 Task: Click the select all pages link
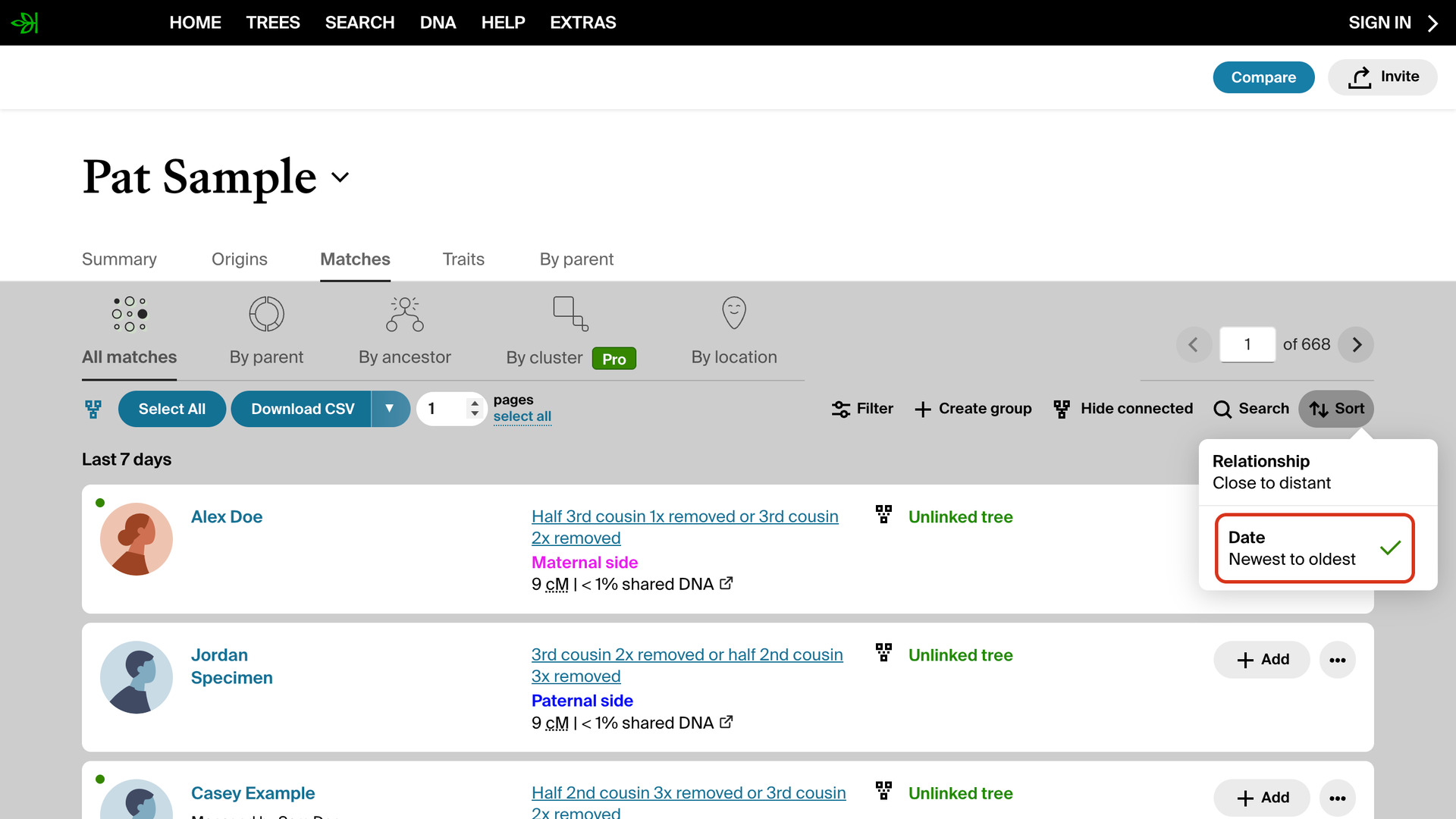tap(522, 416)
